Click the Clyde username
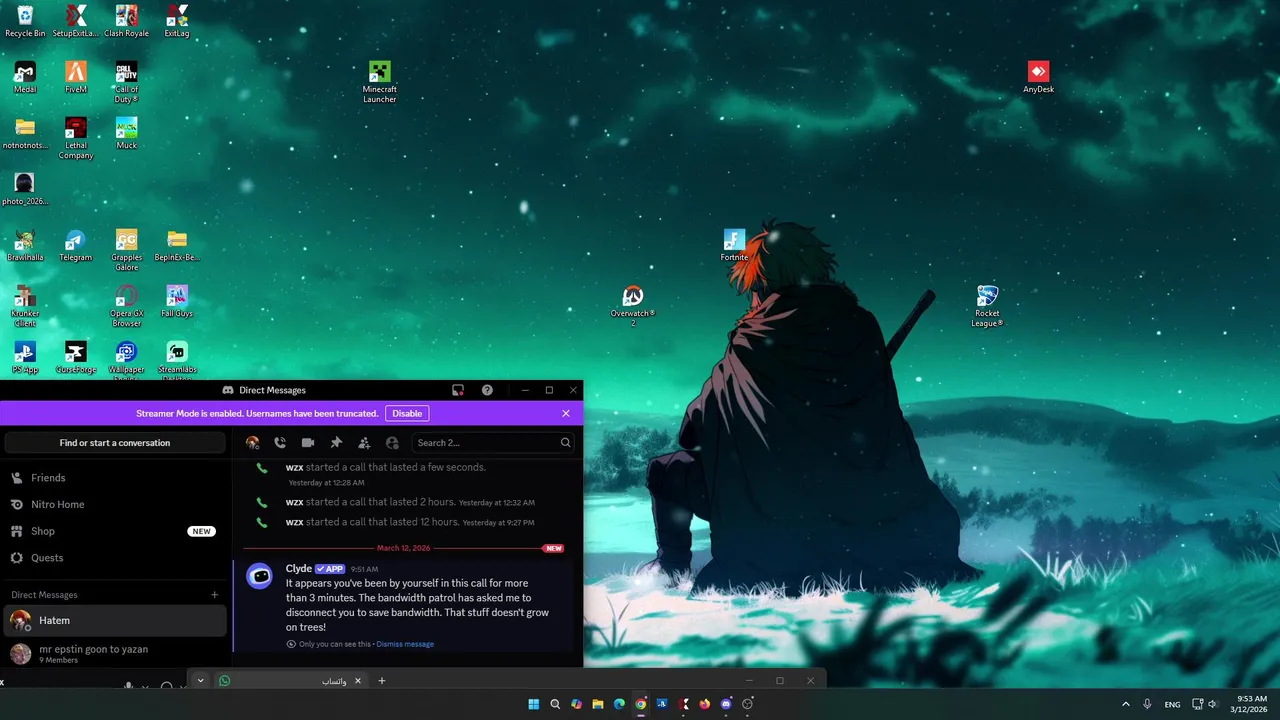Screen dimensions: 1280x720 (x=299, y=568)
